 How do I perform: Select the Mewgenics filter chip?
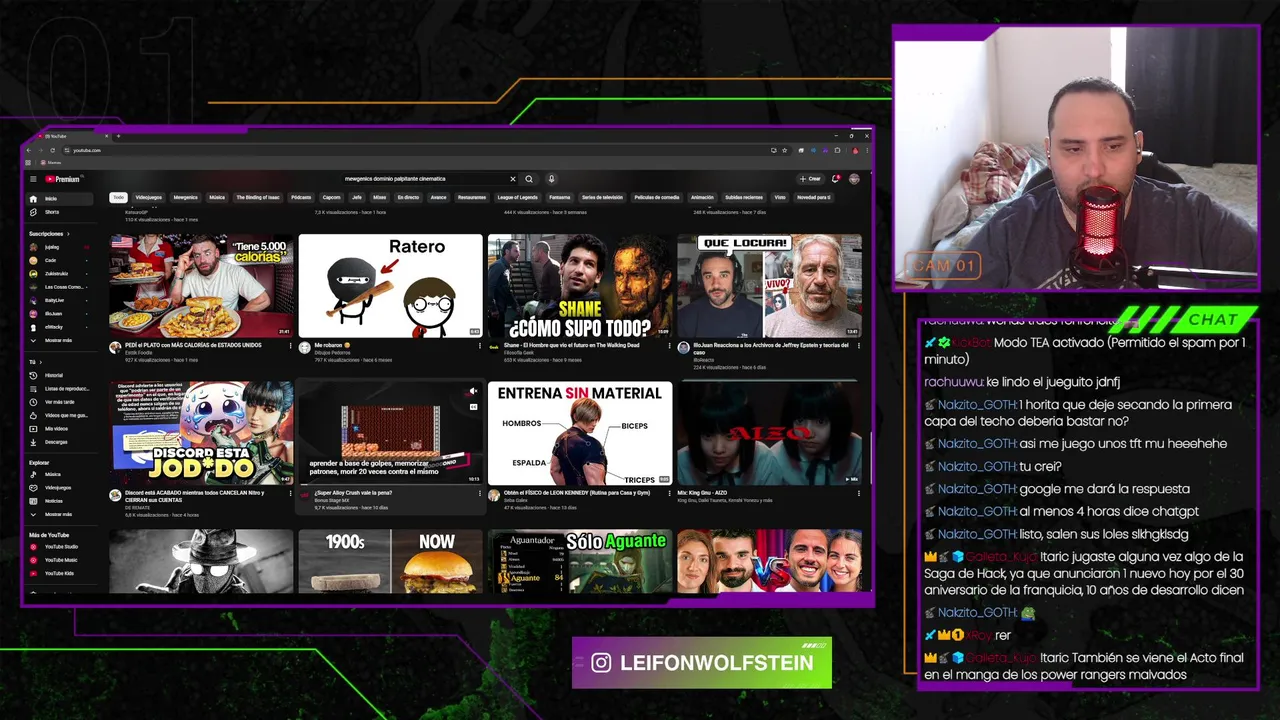click(186, 197)
